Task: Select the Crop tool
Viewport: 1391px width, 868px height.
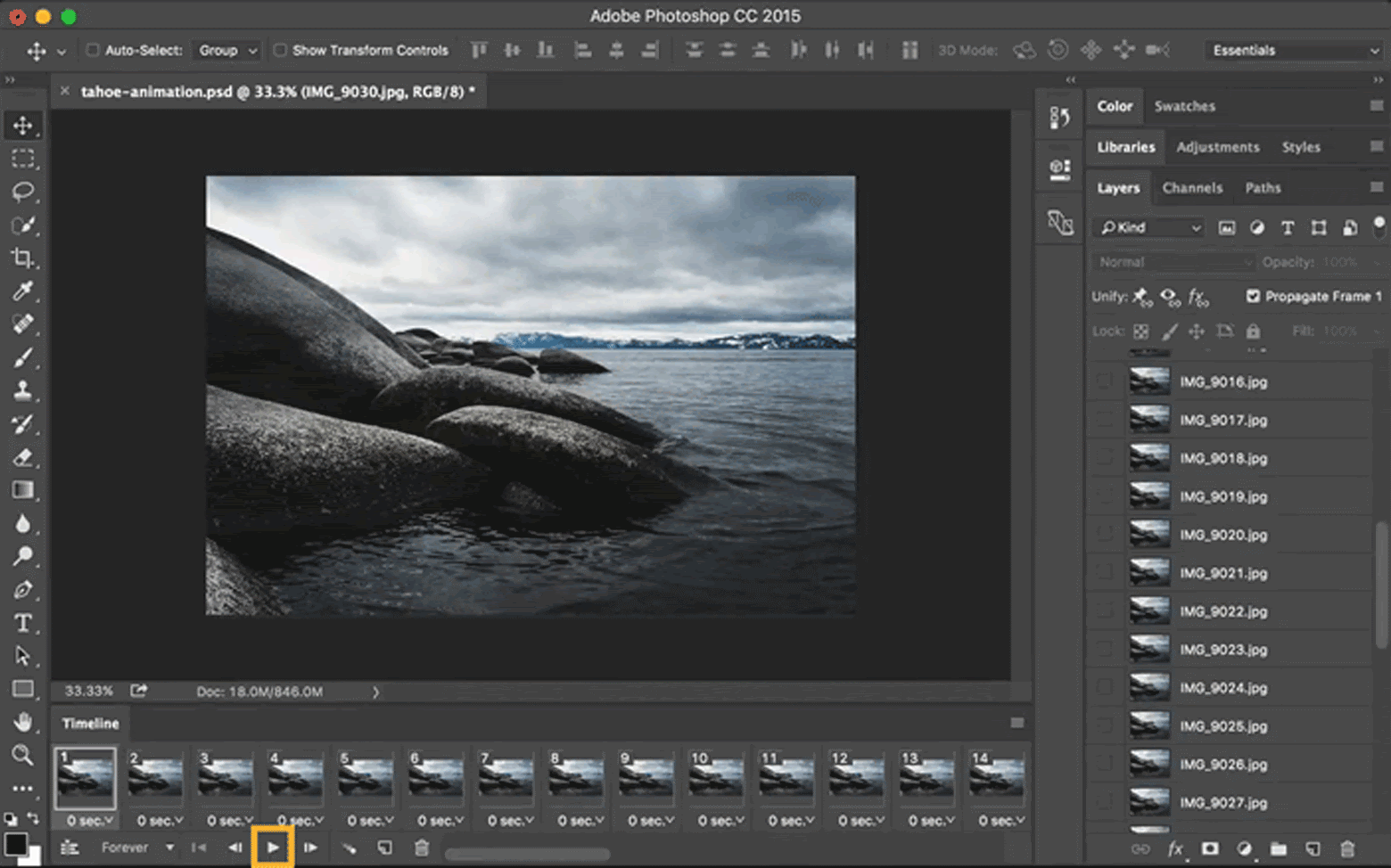Action: (23, 258)
